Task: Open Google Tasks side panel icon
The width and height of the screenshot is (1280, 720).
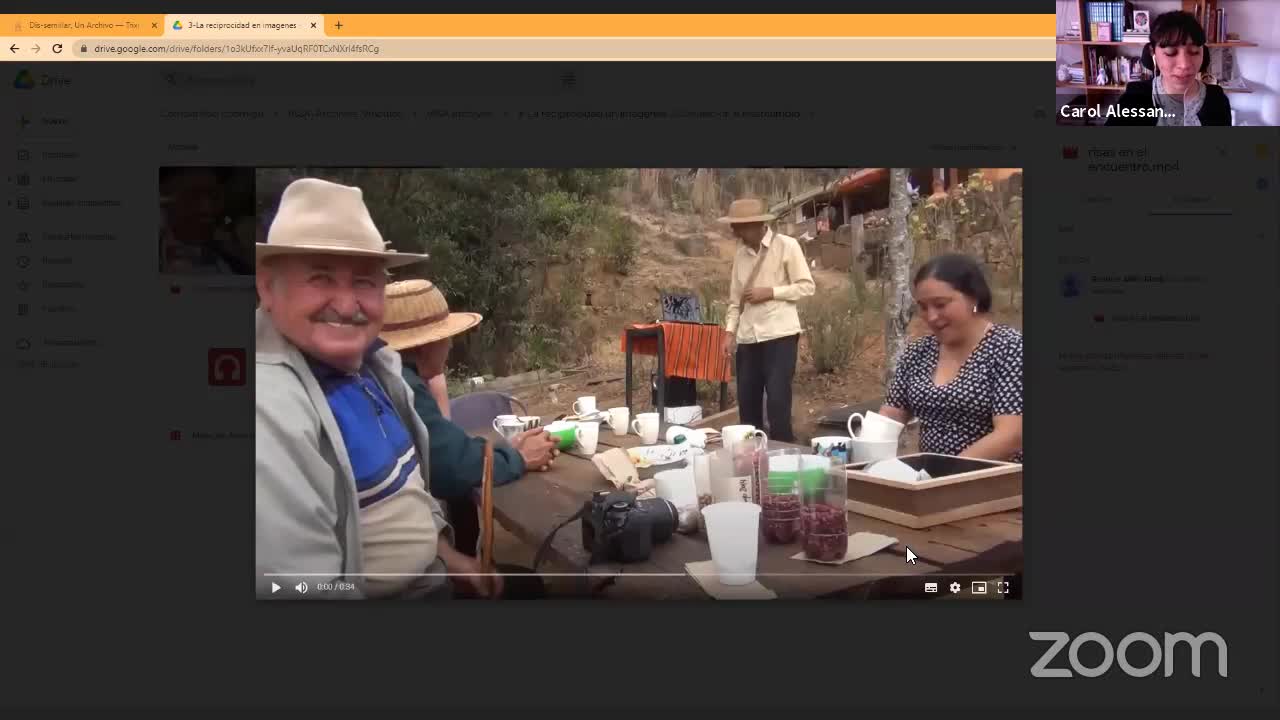Action: pyautogui.click(x=1263, y=184)
